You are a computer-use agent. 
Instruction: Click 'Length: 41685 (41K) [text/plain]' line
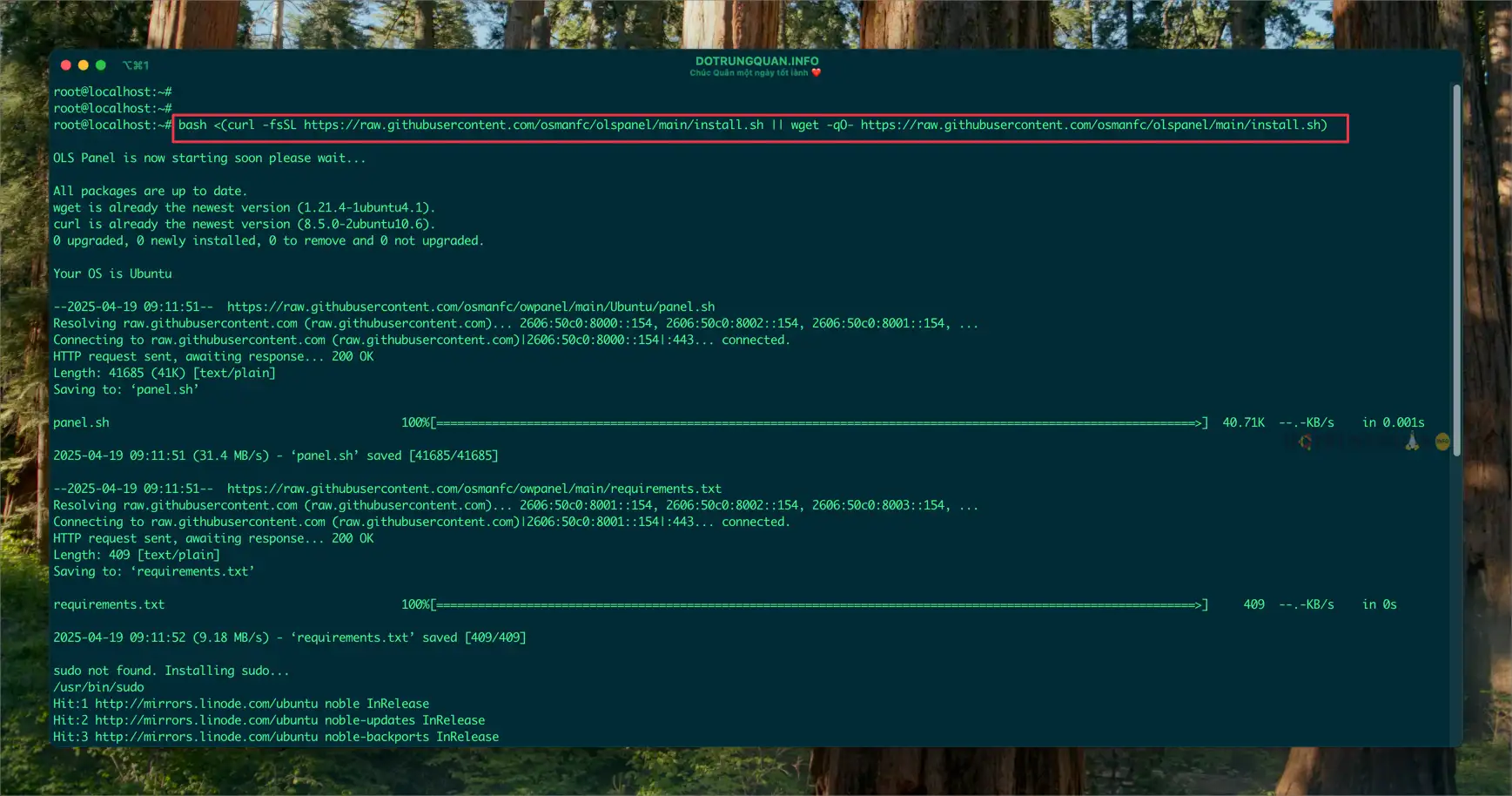click(165, 373)
